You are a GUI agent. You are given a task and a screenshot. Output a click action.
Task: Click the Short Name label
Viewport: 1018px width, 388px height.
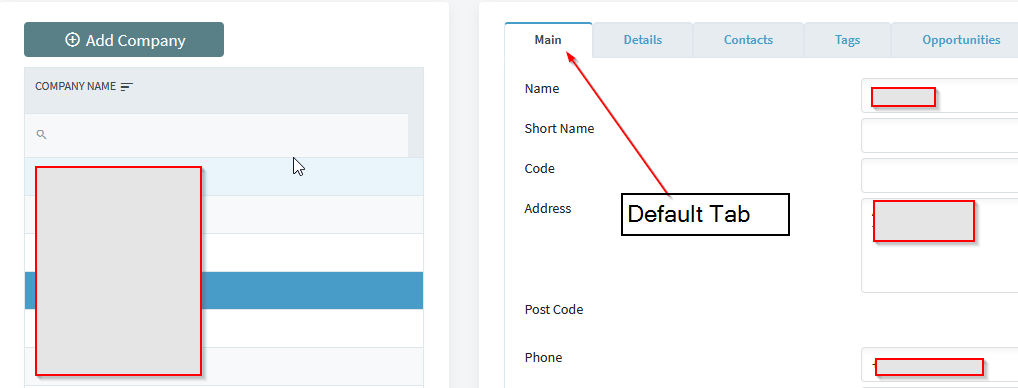tap(559, 128)
